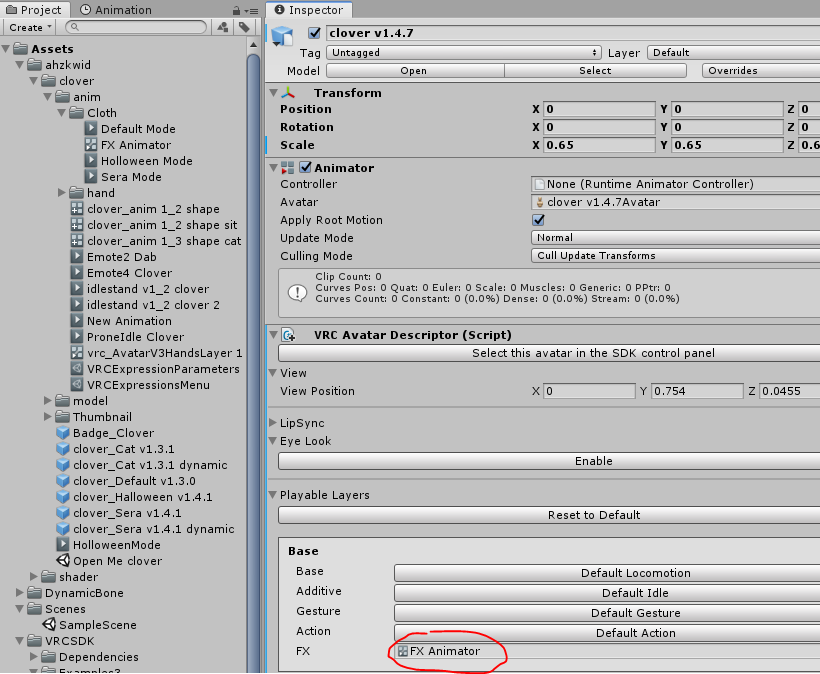This screenshot has width=820, height=674.
Task: Click the Default Action layer button
Action: (607, 633)
